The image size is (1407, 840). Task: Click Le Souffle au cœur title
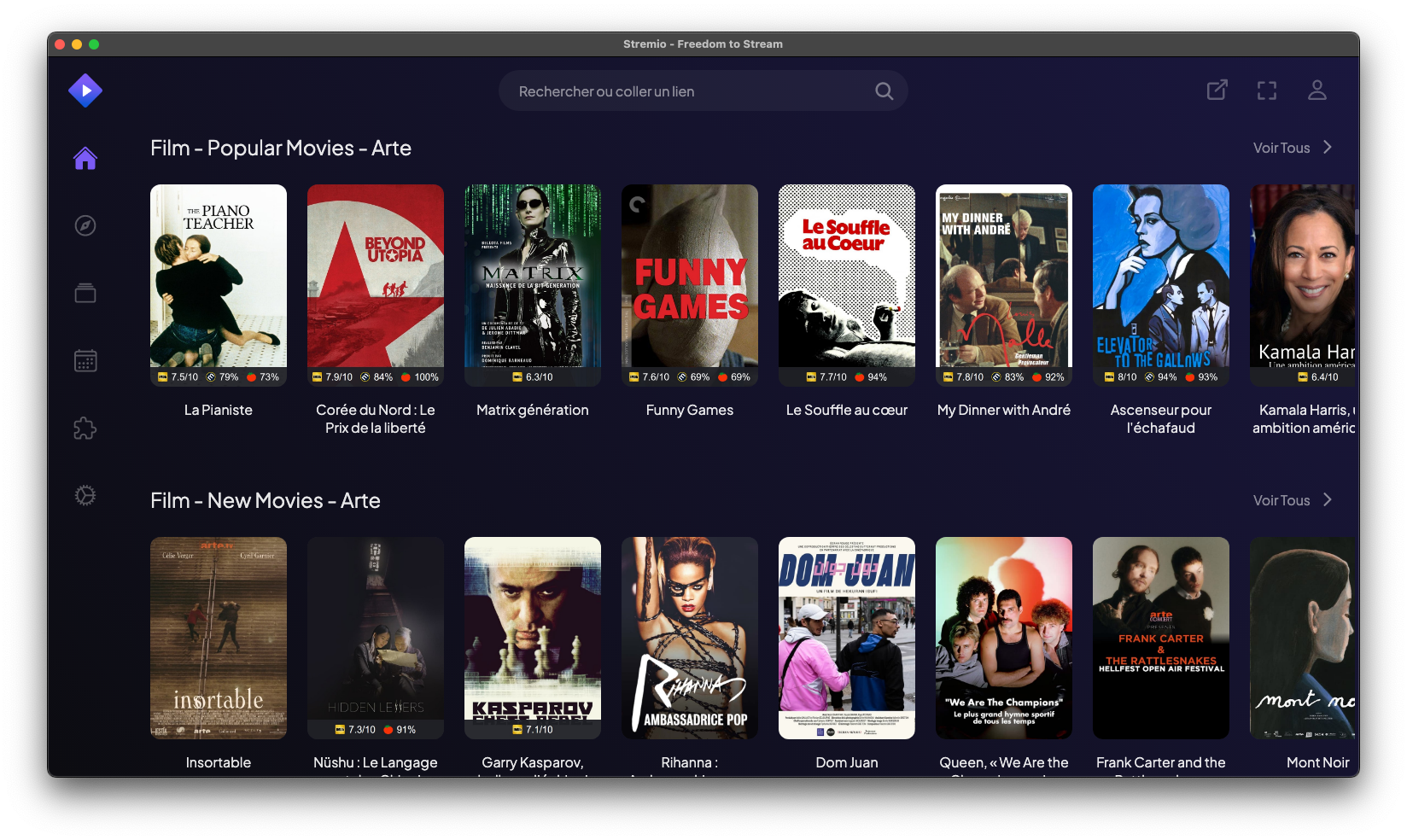847,410
